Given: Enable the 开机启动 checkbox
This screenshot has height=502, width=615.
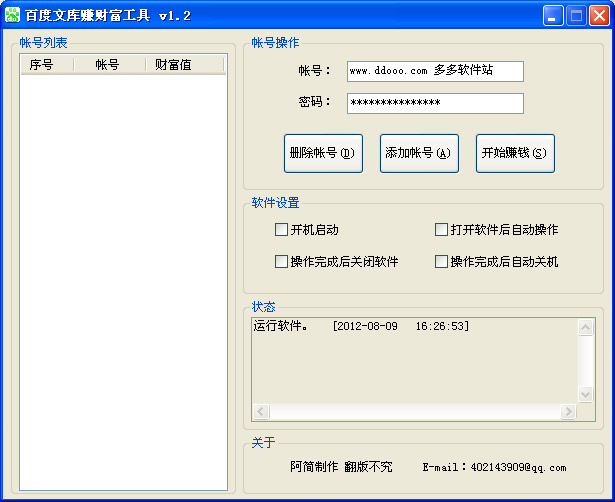Looking at the screenshot, I should pos(281,230).
